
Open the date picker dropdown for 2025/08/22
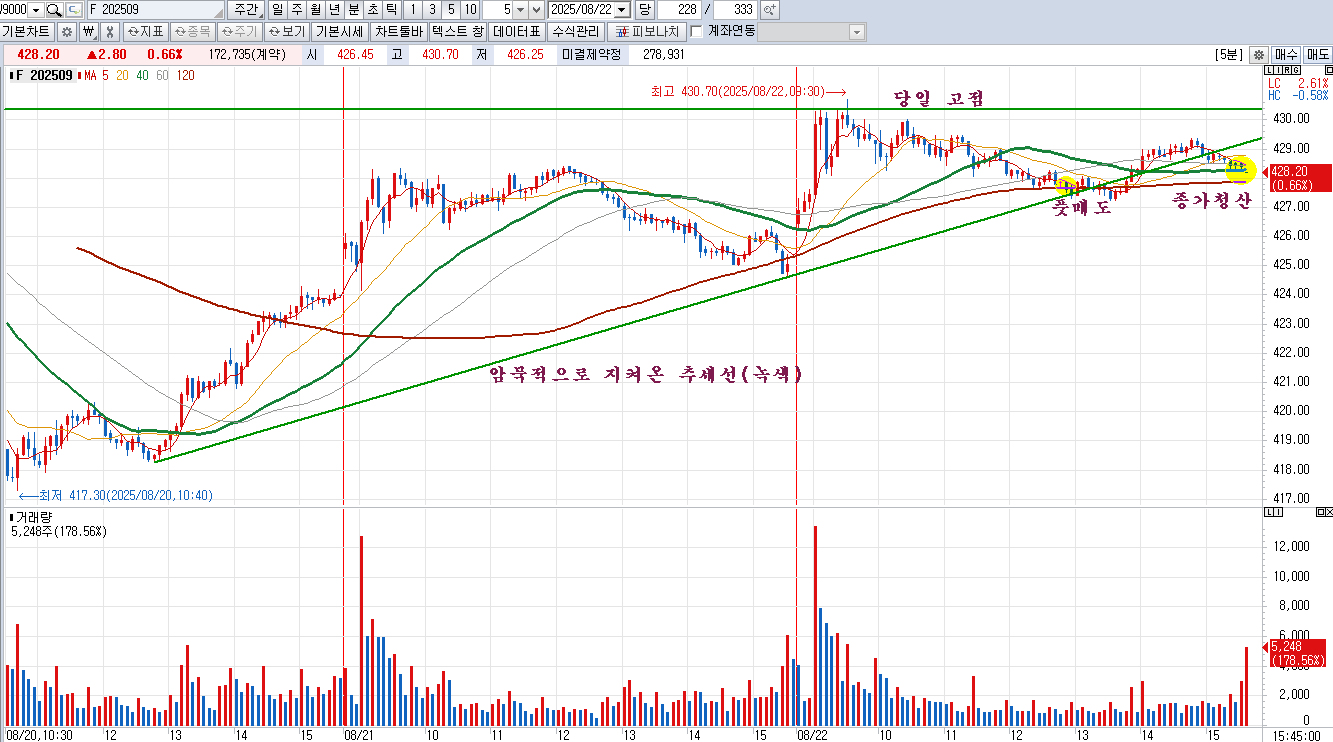pos(623,10)
